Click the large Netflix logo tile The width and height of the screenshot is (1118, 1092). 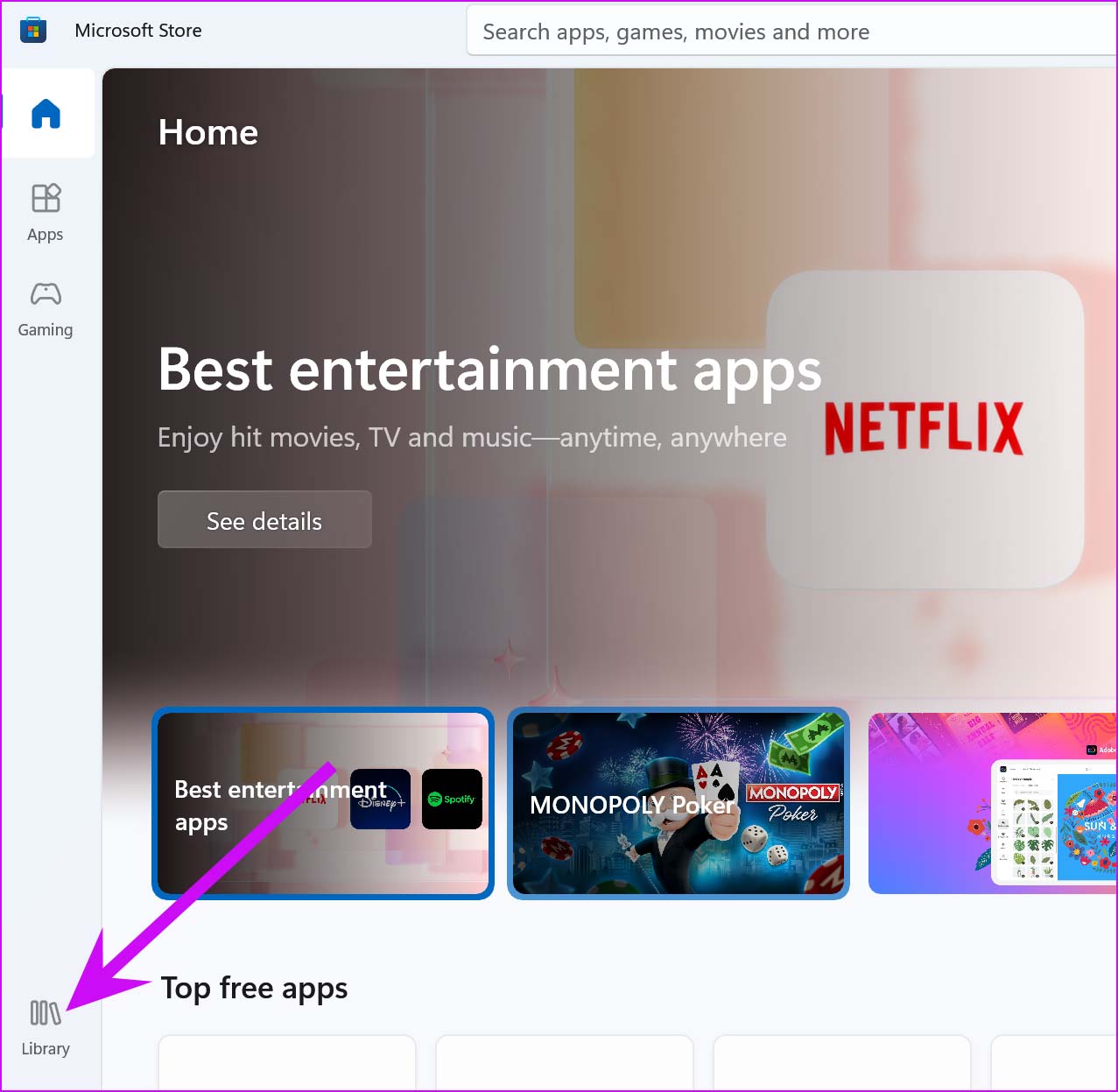tap(925, 428)
